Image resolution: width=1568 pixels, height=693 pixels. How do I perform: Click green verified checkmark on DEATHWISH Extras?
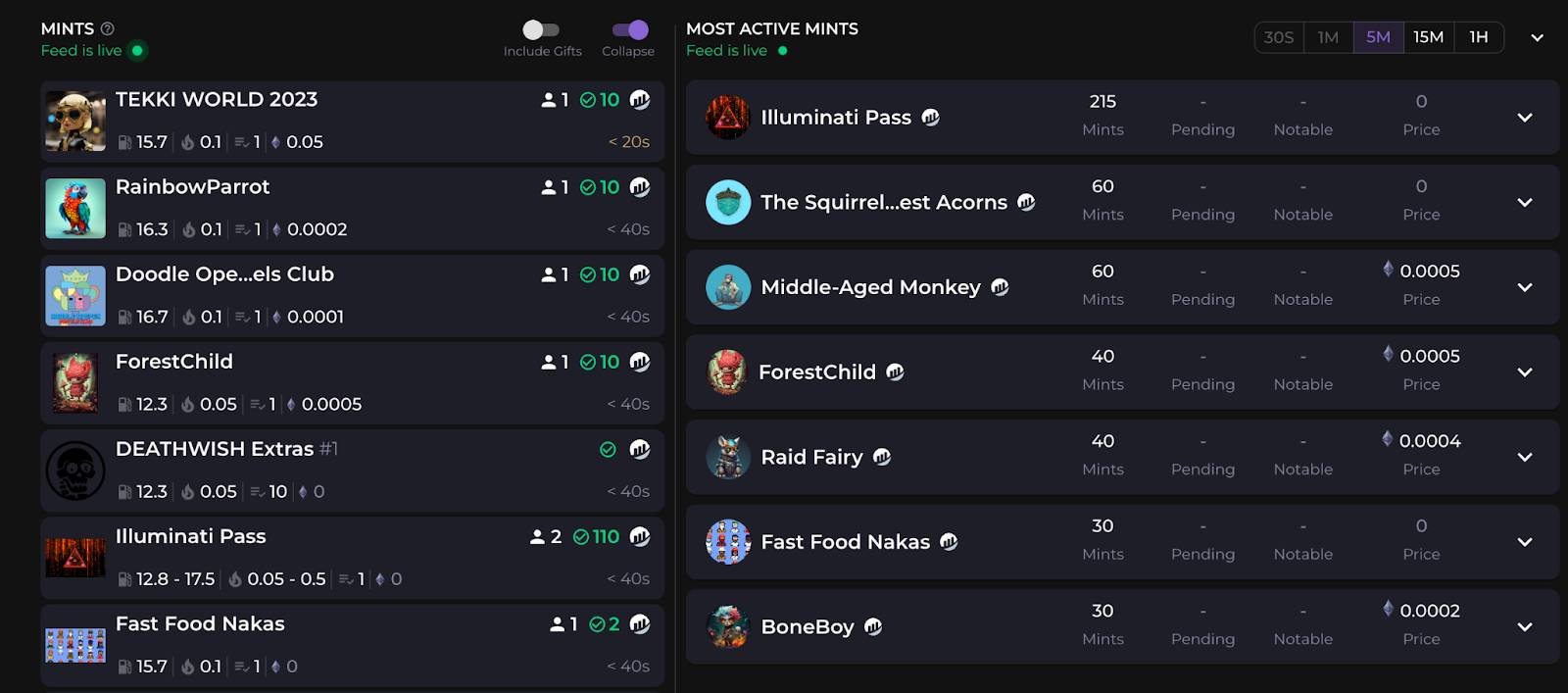click(608, 449)
